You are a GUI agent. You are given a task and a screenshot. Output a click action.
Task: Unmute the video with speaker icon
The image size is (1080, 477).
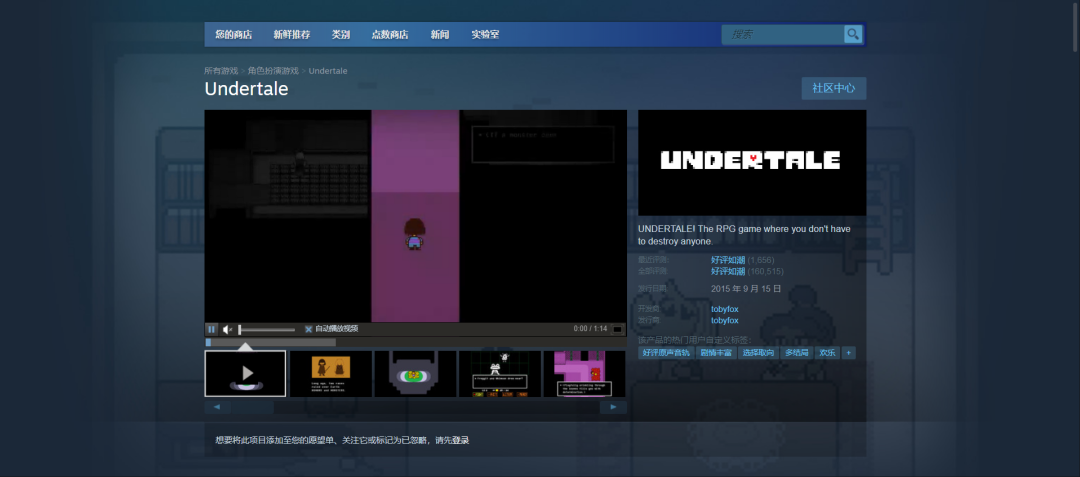[227, 329]
